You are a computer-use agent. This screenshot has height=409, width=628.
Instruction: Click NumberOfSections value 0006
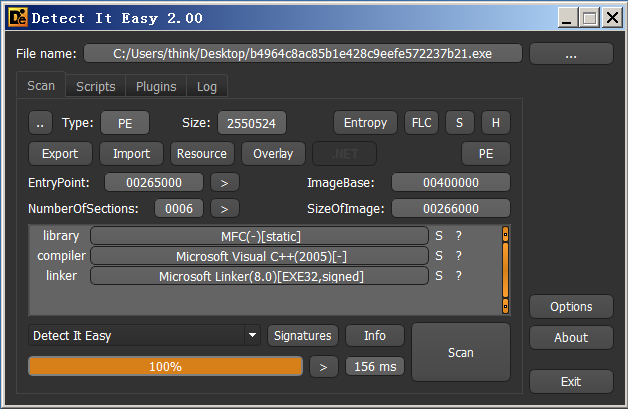click(179, 208)
